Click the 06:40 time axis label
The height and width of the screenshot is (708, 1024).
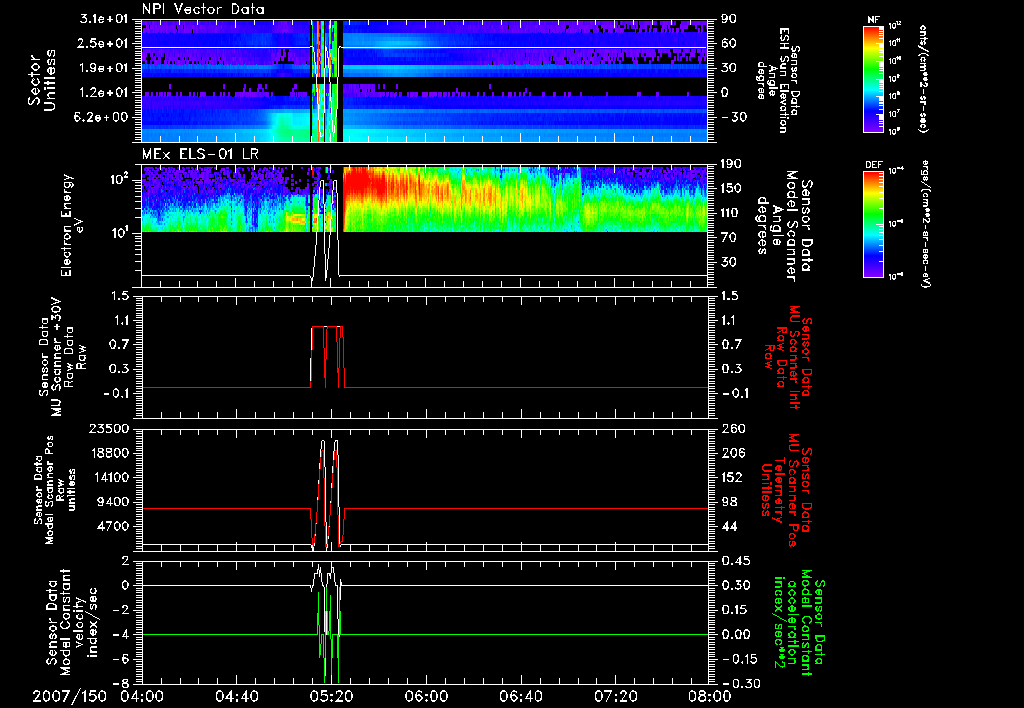point(519,696)
